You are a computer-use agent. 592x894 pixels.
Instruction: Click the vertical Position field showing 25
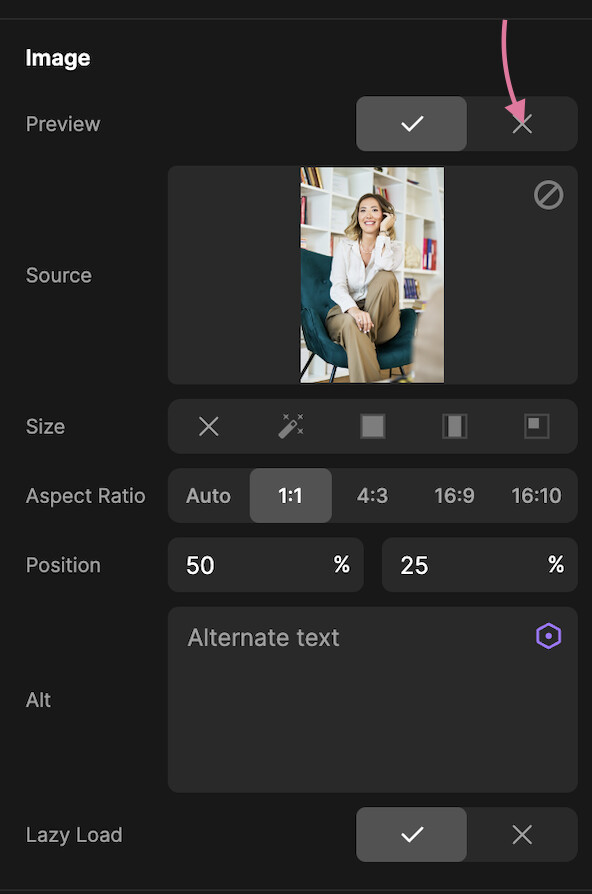click(x=480, y=565)
